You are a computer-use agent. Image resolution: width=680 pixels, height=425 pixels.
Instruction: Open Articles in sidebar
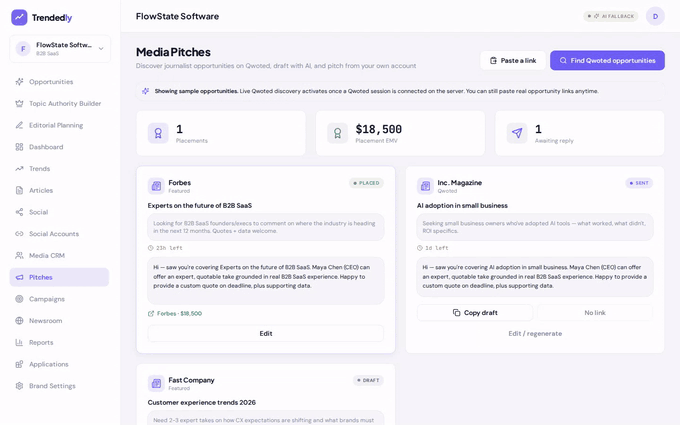pos(59,190)
